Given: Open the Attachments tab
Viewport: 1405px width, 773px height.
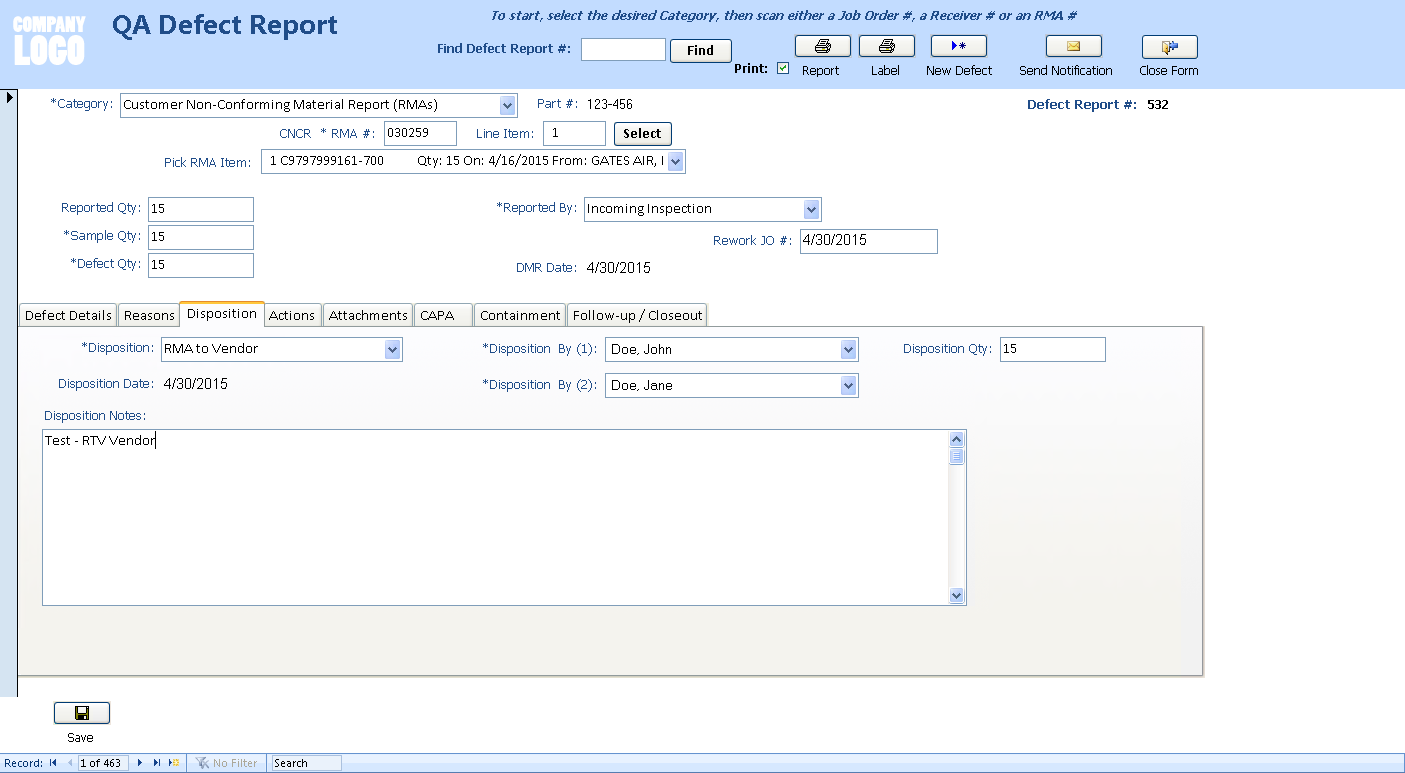Looking at the screenshot, I should pyautogui.click(x=368, y=315).
